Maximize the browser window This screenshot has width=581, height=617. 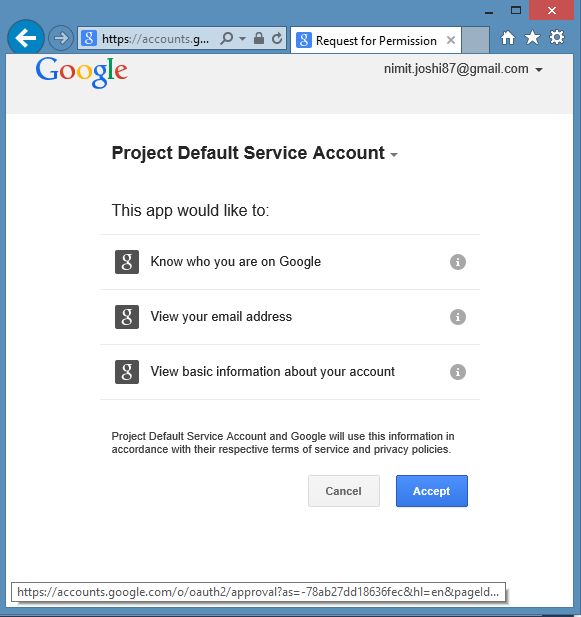(516, 10)
